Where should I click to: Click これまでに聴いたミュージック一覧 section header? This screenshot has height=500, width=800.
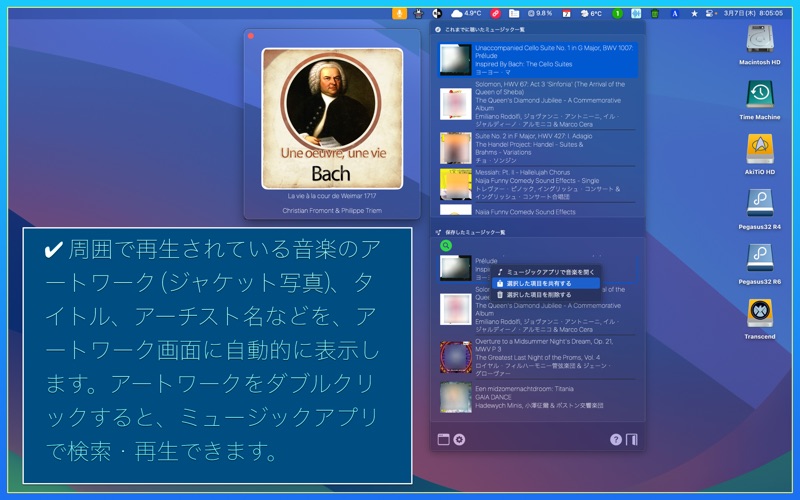point(485,30)
